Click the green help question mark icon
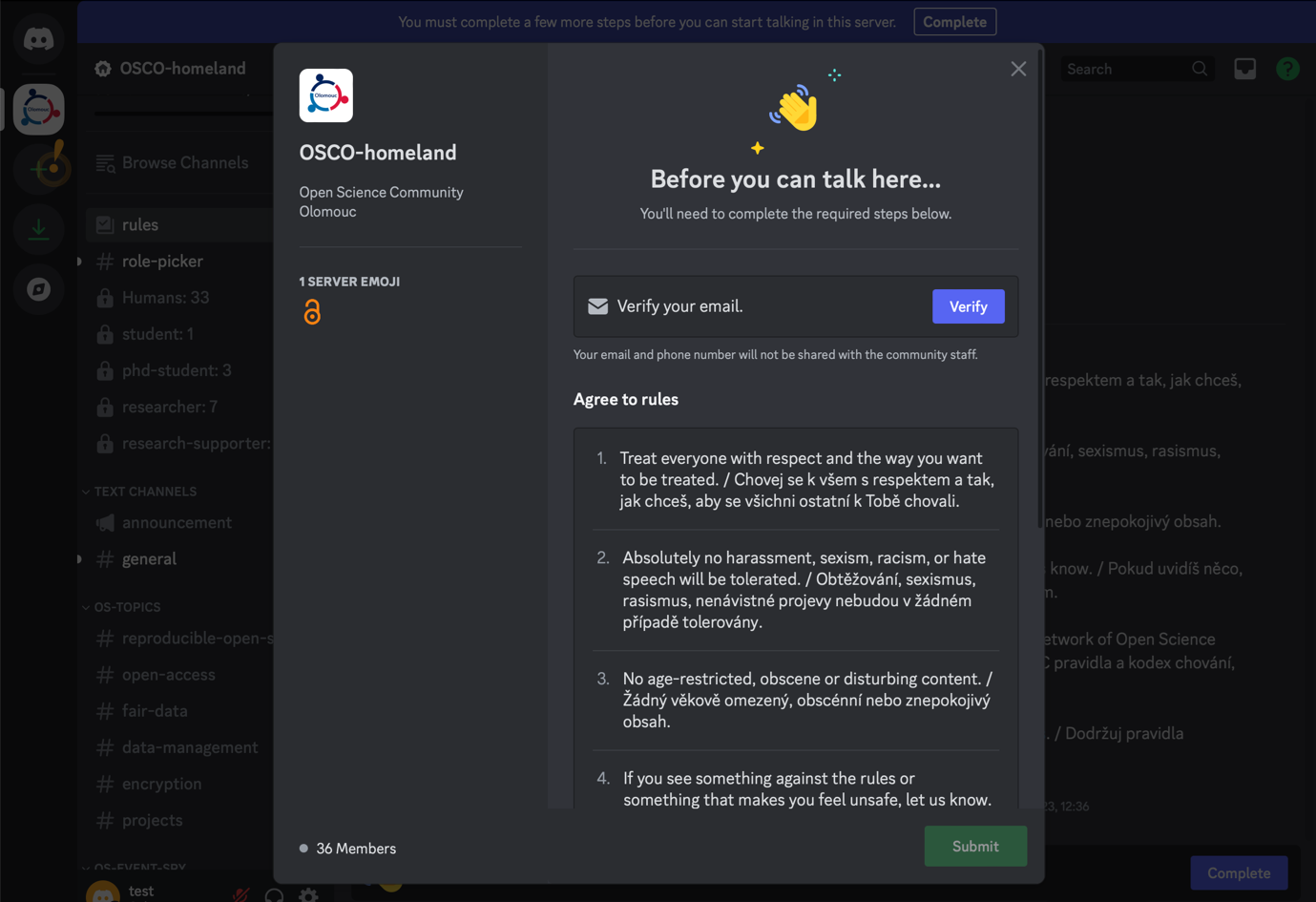 coord(1287,69)
